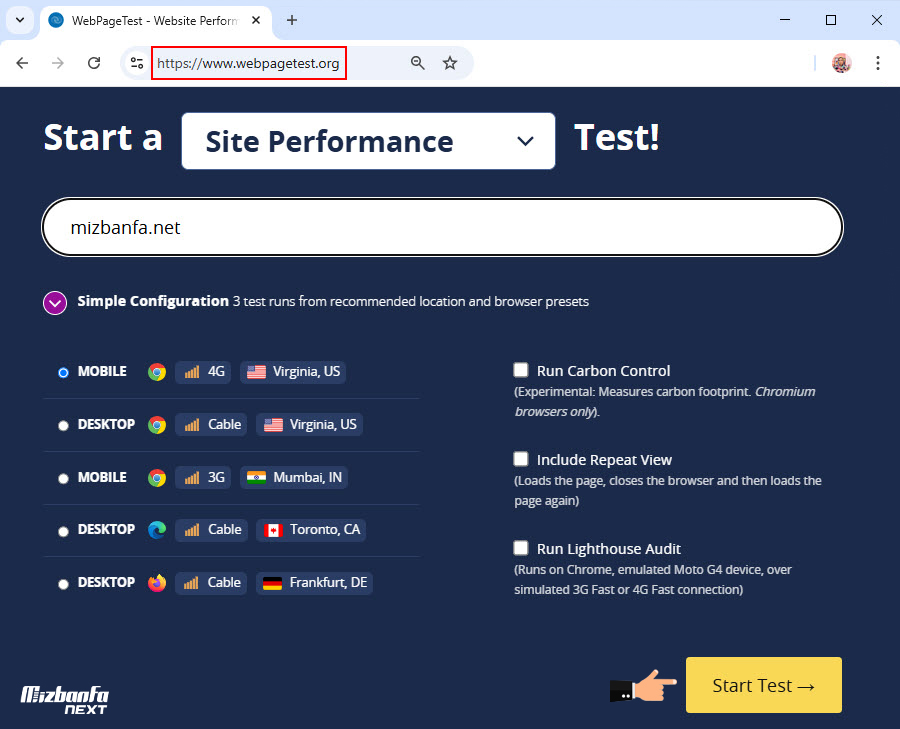Click Cable badge in Desktop Virginia row

tap(211, 425)
